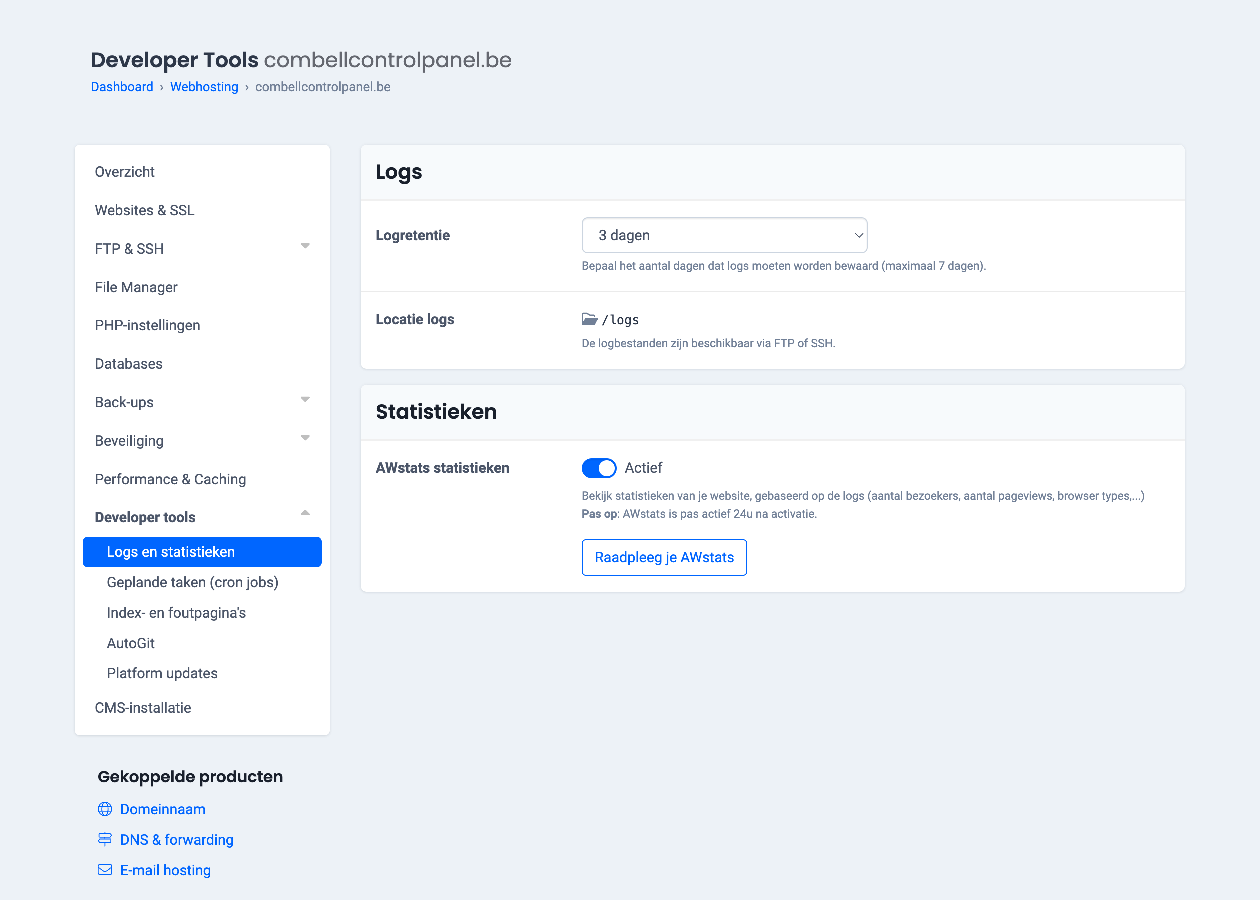Expand the FTP & SSH submenu arrow

(305, 246)
